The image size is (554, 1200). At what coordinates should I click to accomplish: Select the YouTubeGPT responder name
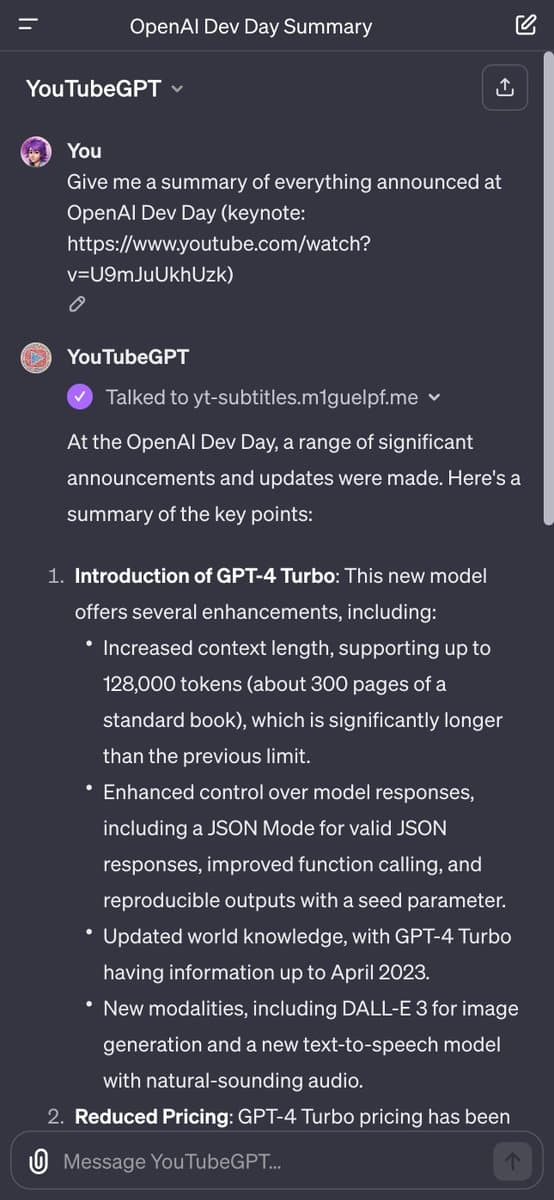tap(128, 357)
